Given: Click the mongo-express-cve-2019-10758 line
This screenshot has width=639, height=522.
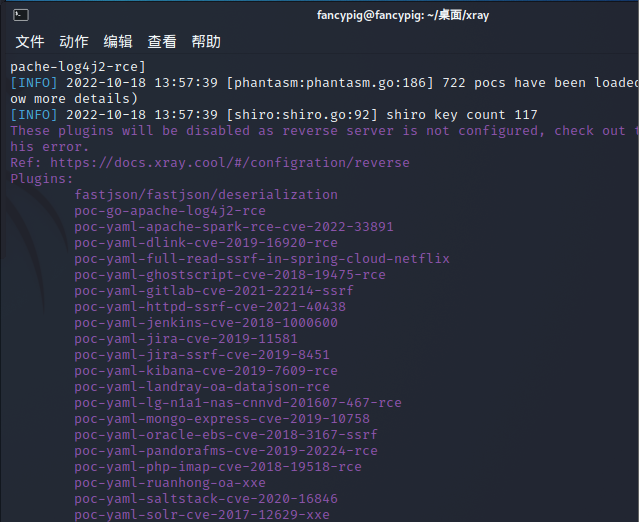Looking at the screenshot, I should point(222,419).
